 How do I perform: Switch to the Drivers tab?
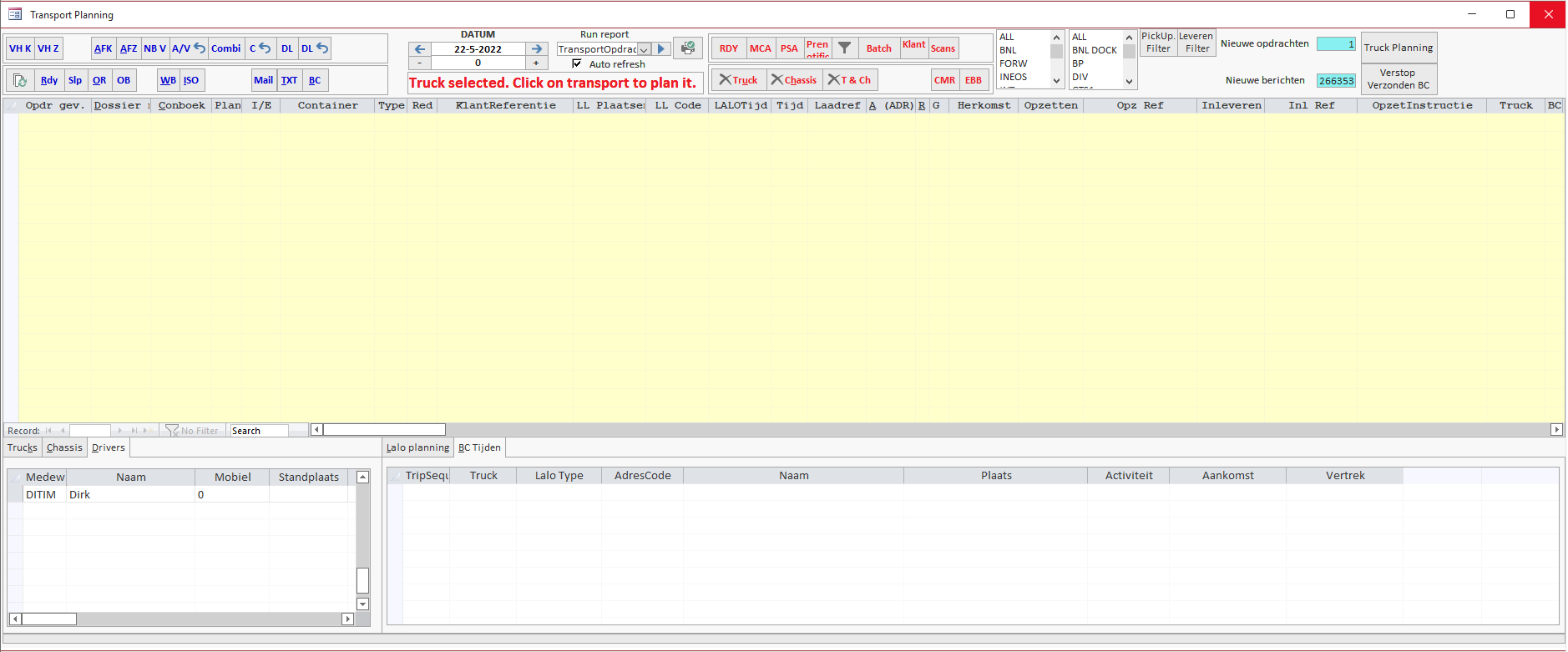[109, 447]
